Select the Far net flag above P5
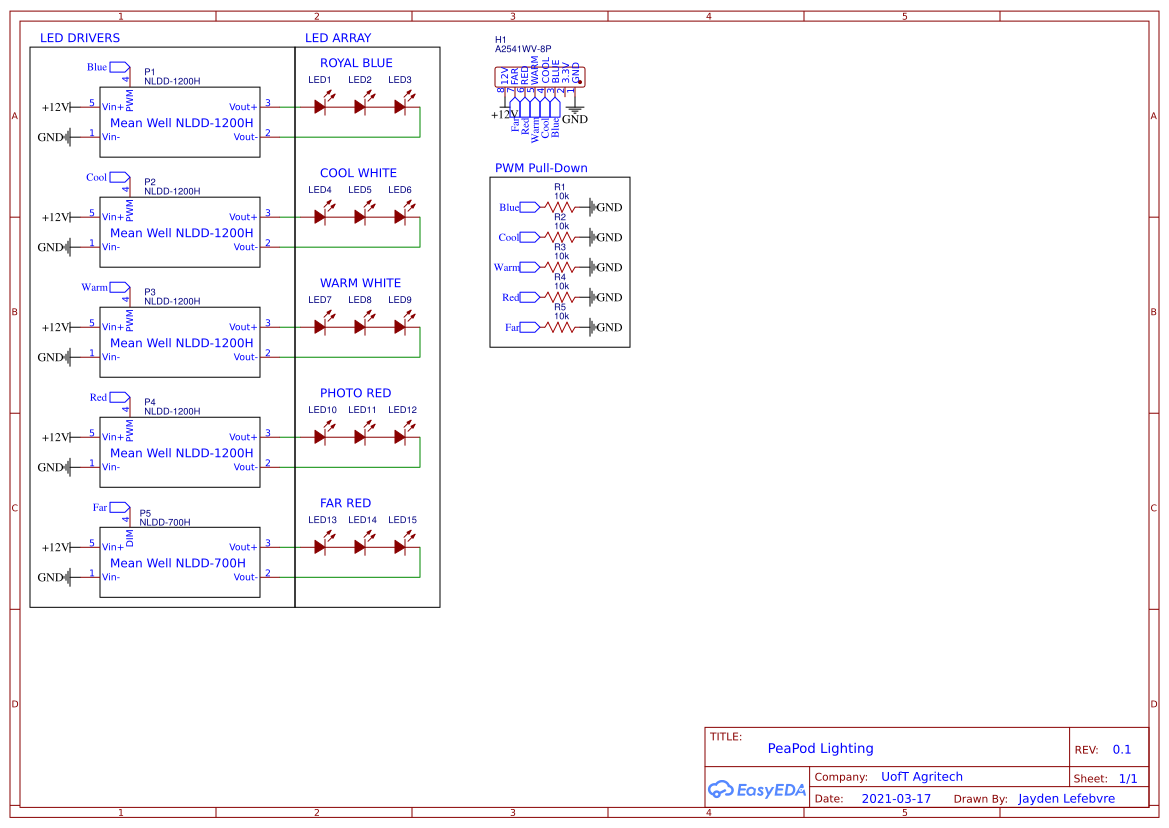Screen dimensions: 1169x828 click(118, 508)
